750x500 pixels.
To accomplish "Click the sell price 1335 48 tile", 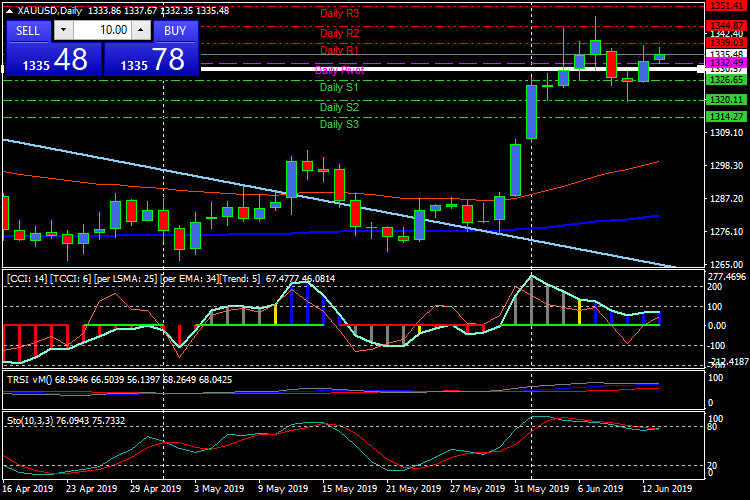I will click(x=52, y=60).
